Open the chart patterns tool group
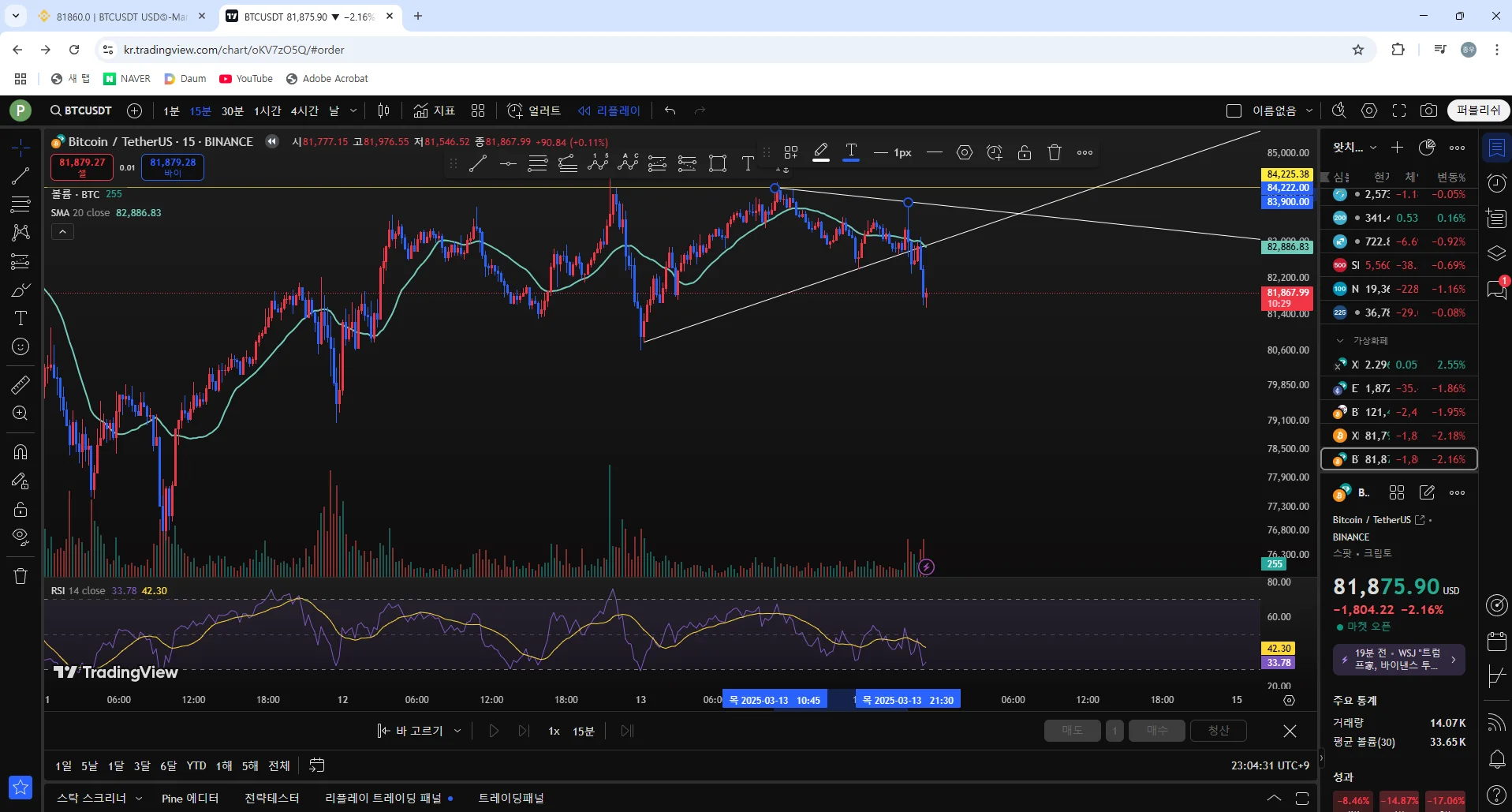The image size is (1512, 812). pos(21,233)
